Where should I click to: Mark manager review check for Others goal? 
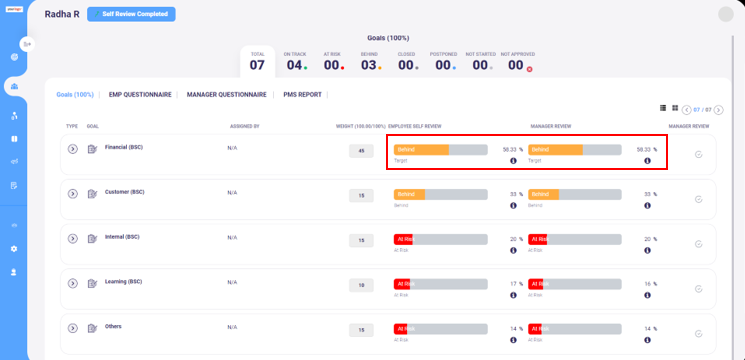click(698, 333)
